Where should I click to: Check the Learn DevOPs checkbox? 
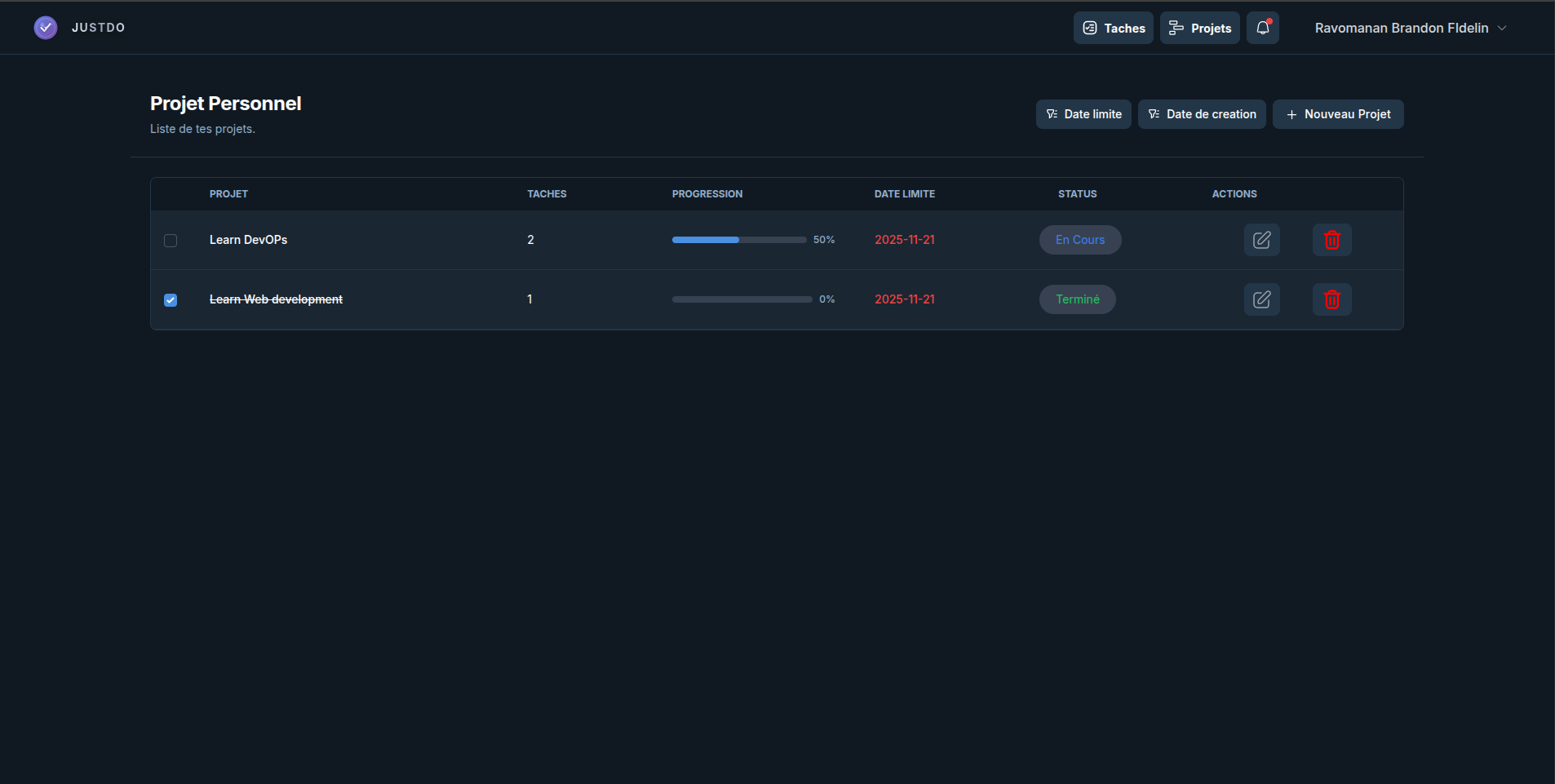pyautogui.click(x=171, y=241)
